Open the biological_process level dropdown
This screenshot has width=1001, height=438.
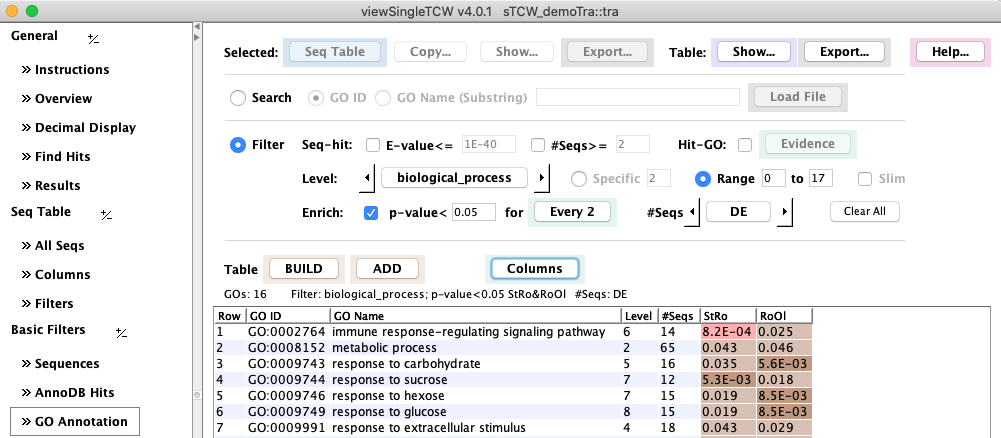(454, 179)
